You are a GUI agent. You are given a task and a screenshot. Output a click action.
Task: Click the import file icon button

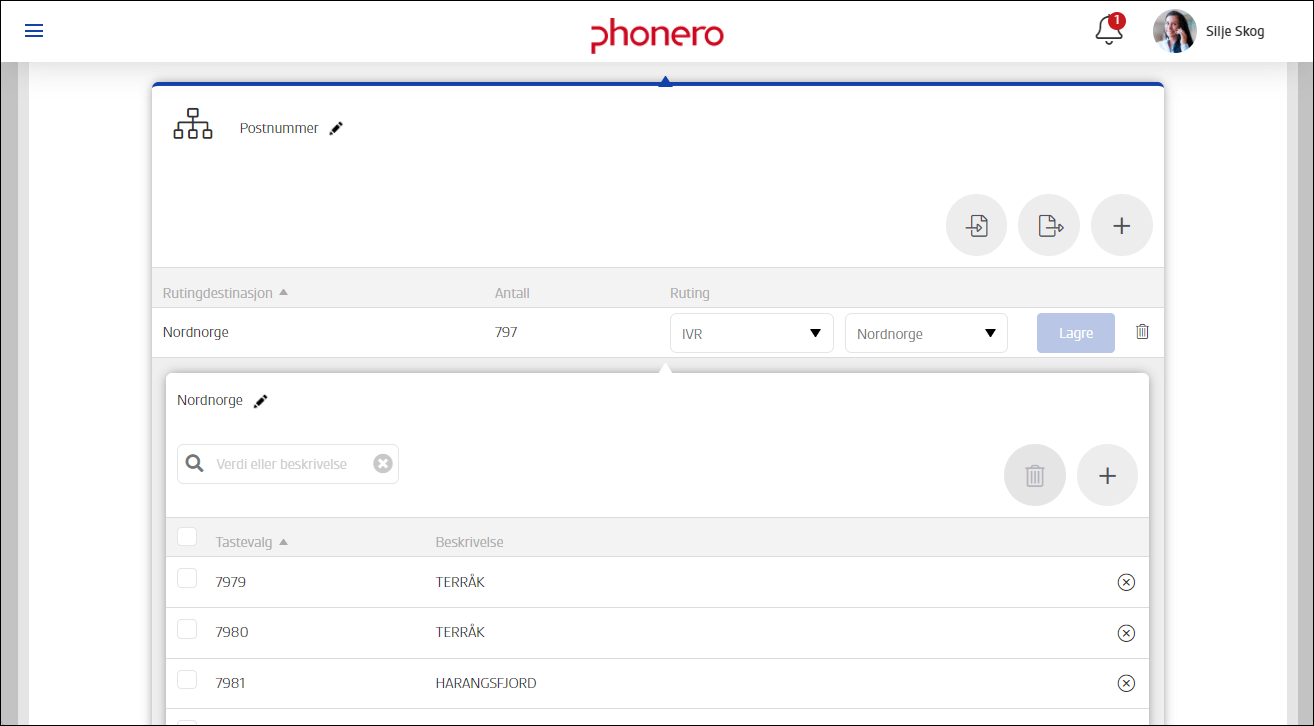[x=976, y=225]
